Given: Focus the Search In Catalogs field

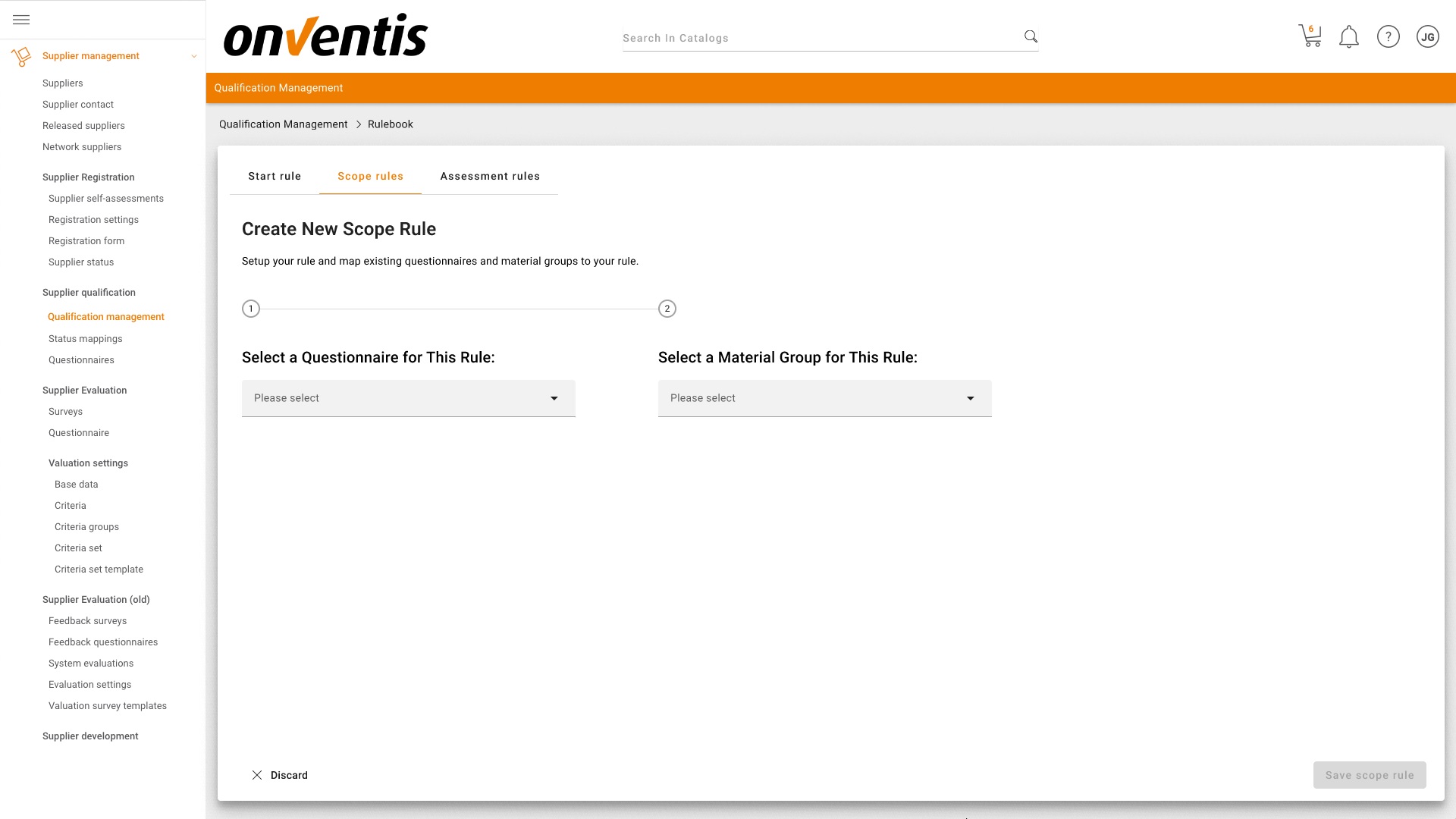Looking at the screenshot, I should tap(819, 38).
